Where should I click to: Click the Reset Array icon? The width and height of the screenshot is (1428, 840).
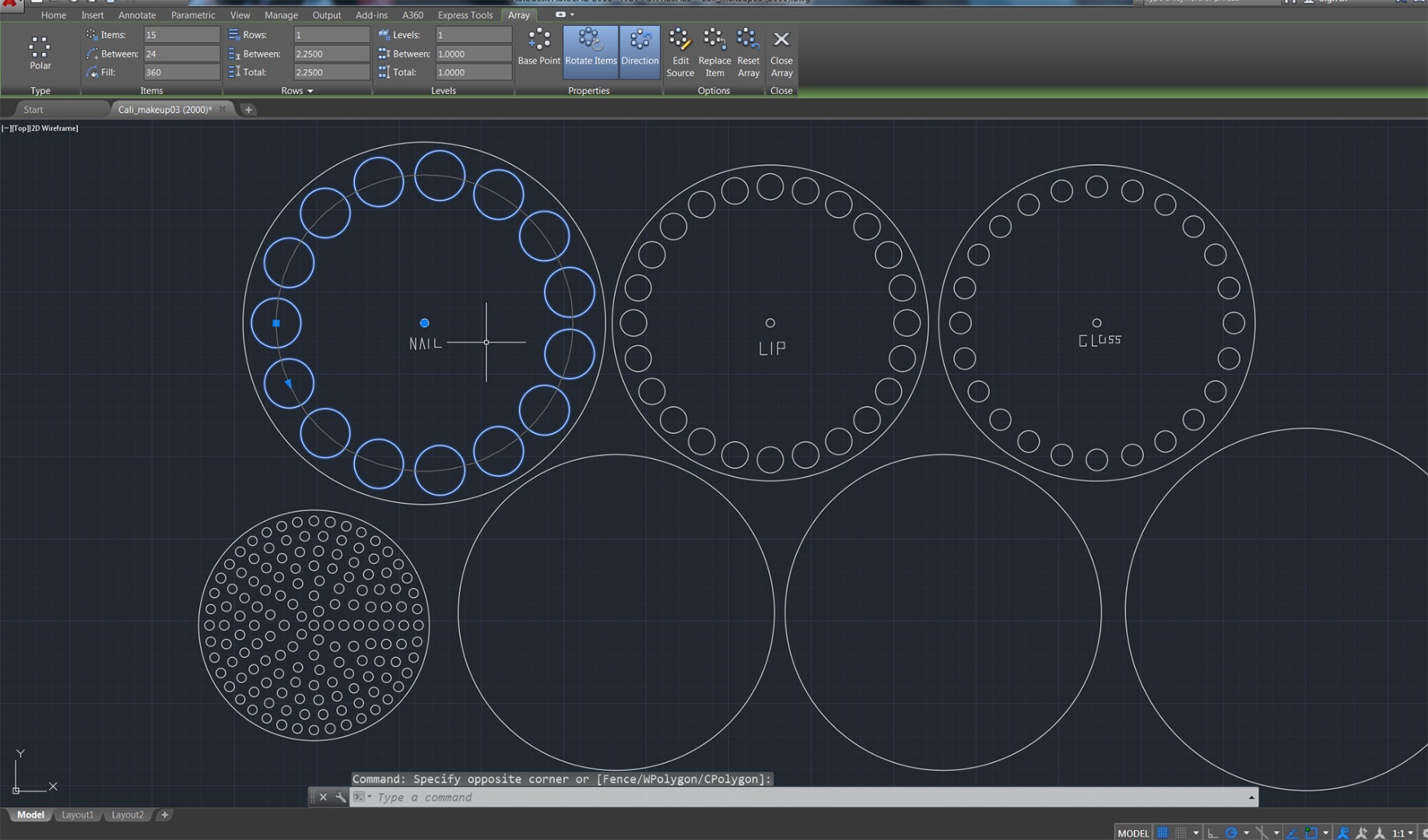click(x=748, y=40)
